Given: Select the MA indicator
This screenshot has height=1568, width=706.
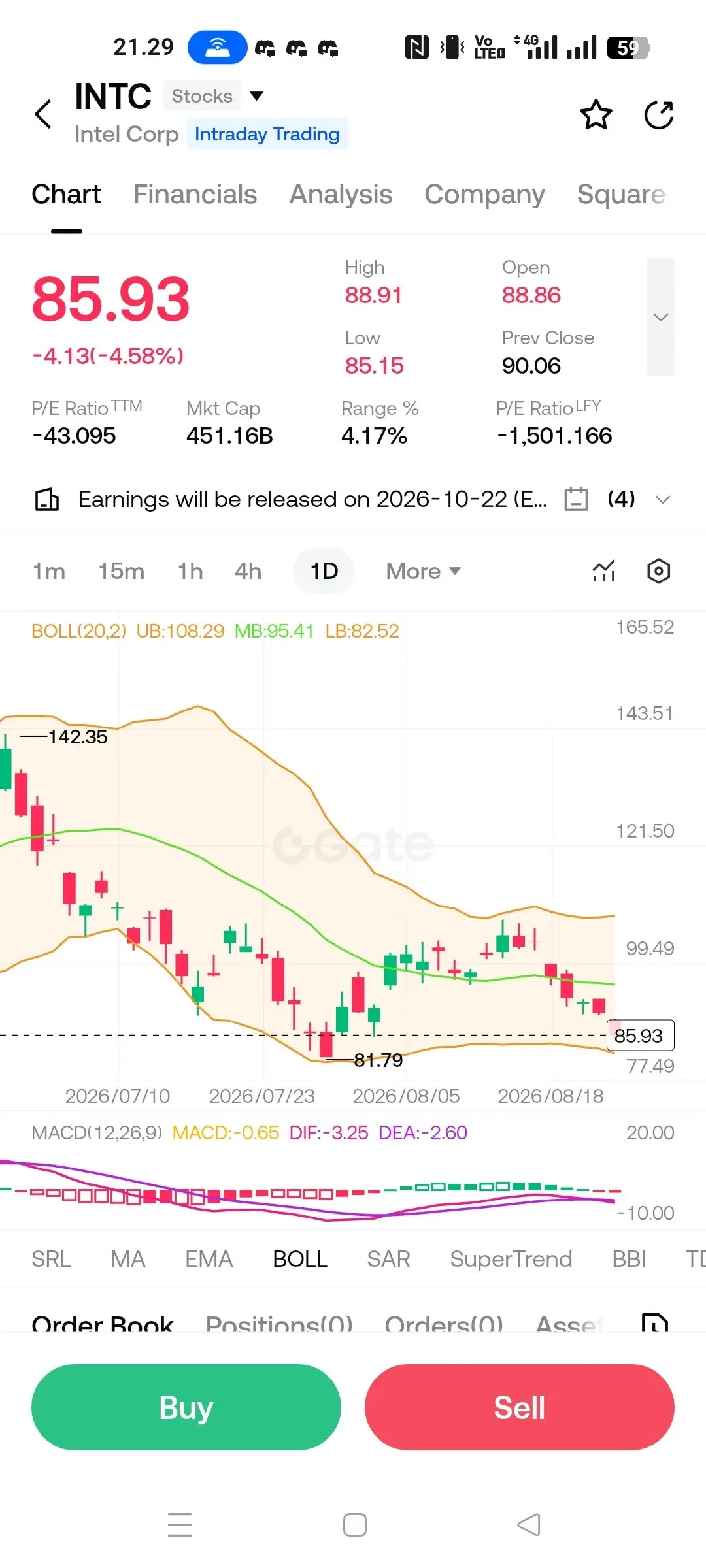Looking at the screenshot, I should [128, 1259].
